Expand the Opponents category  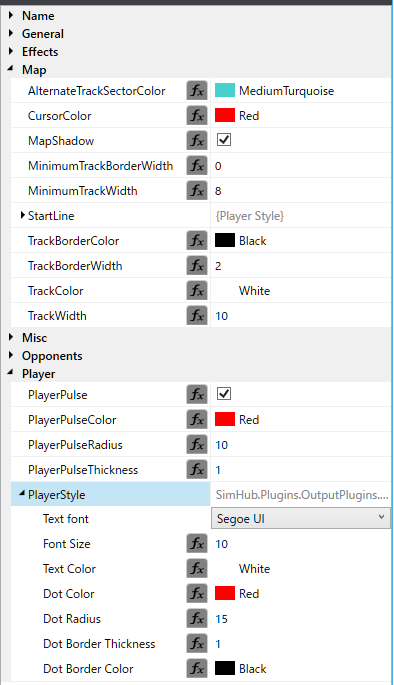coord(11,355)
